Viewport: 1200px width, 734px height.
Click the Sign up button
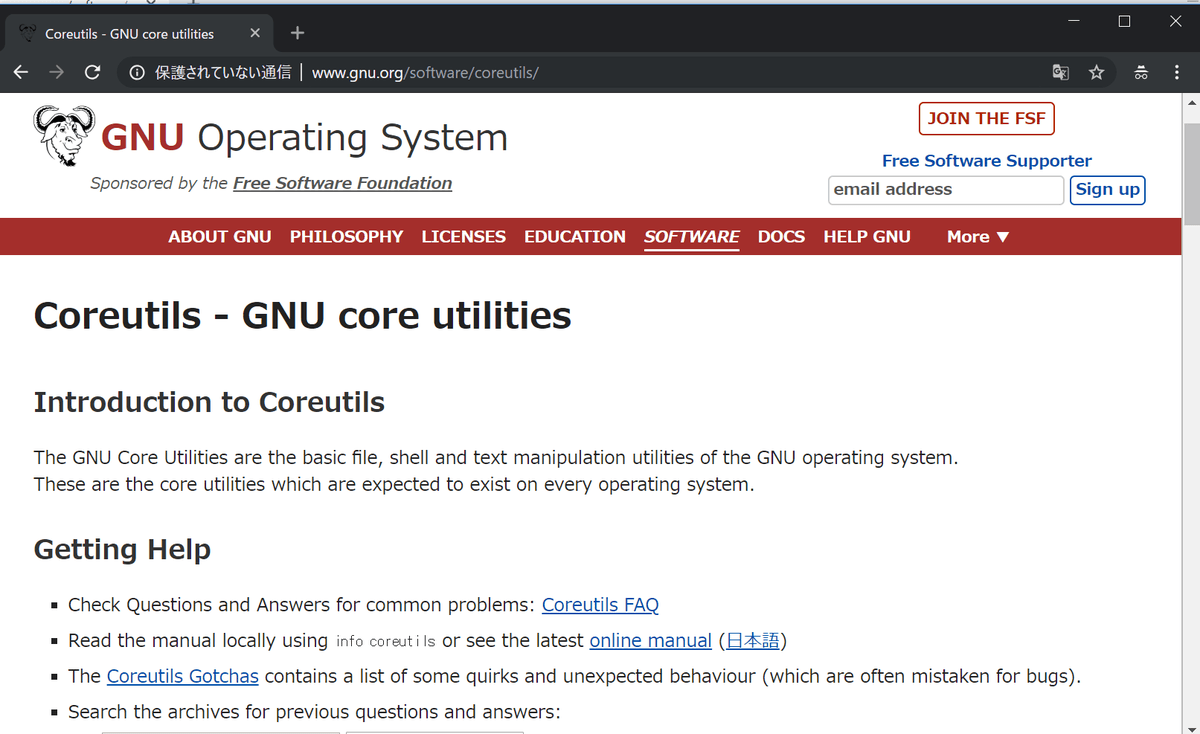[x=1107, y=190]
